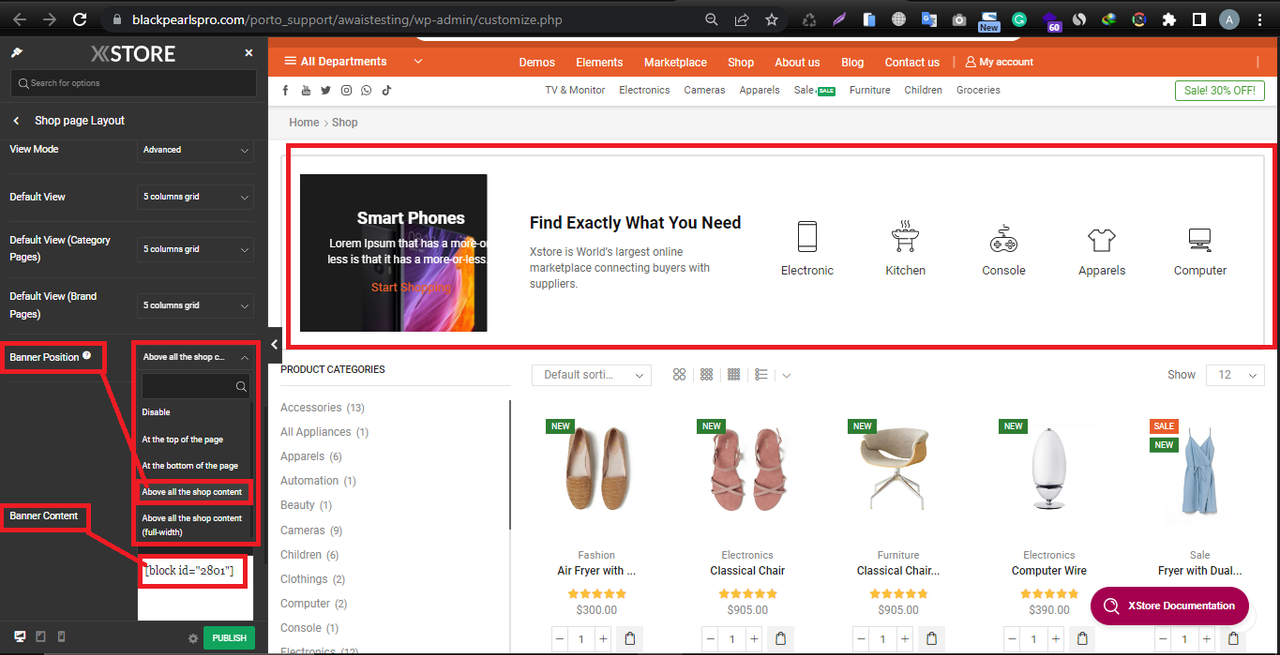This screenshot has width=1280, height=655.
Task: Select Disable banner option
Action: 156,412
